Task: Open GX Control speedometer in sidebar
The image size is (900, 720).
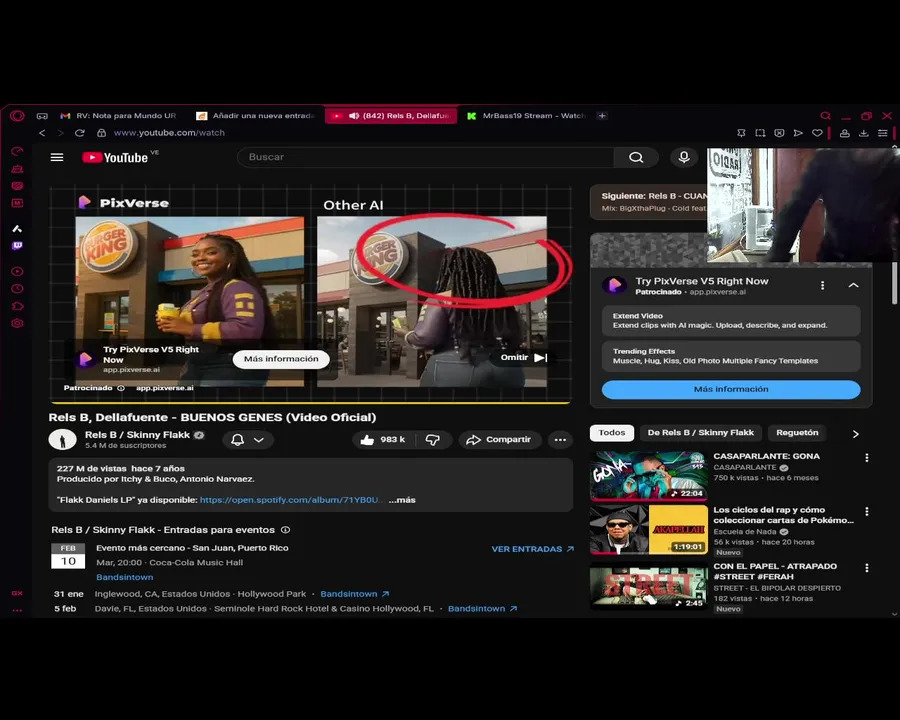Action: click(x=17, y=151)
